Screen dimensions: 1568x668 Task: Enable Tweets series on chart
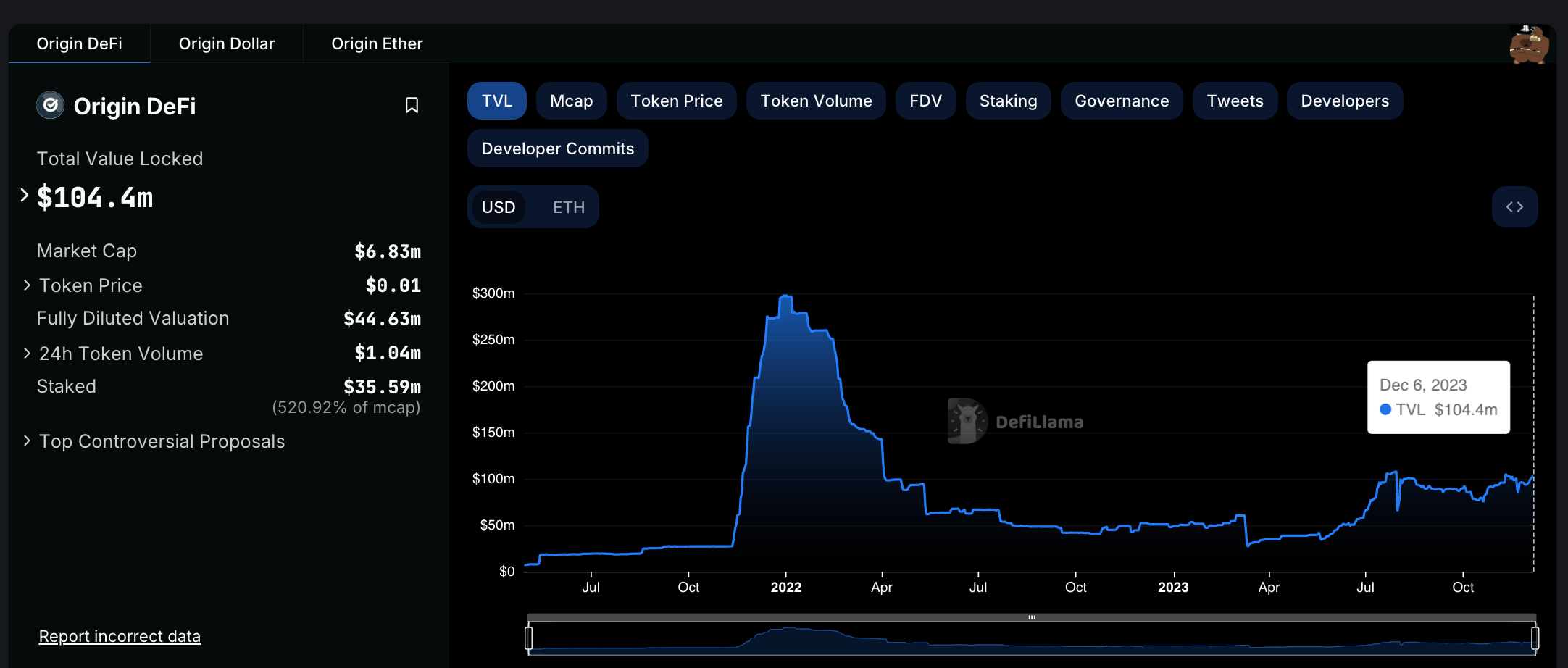(1235, 101)
